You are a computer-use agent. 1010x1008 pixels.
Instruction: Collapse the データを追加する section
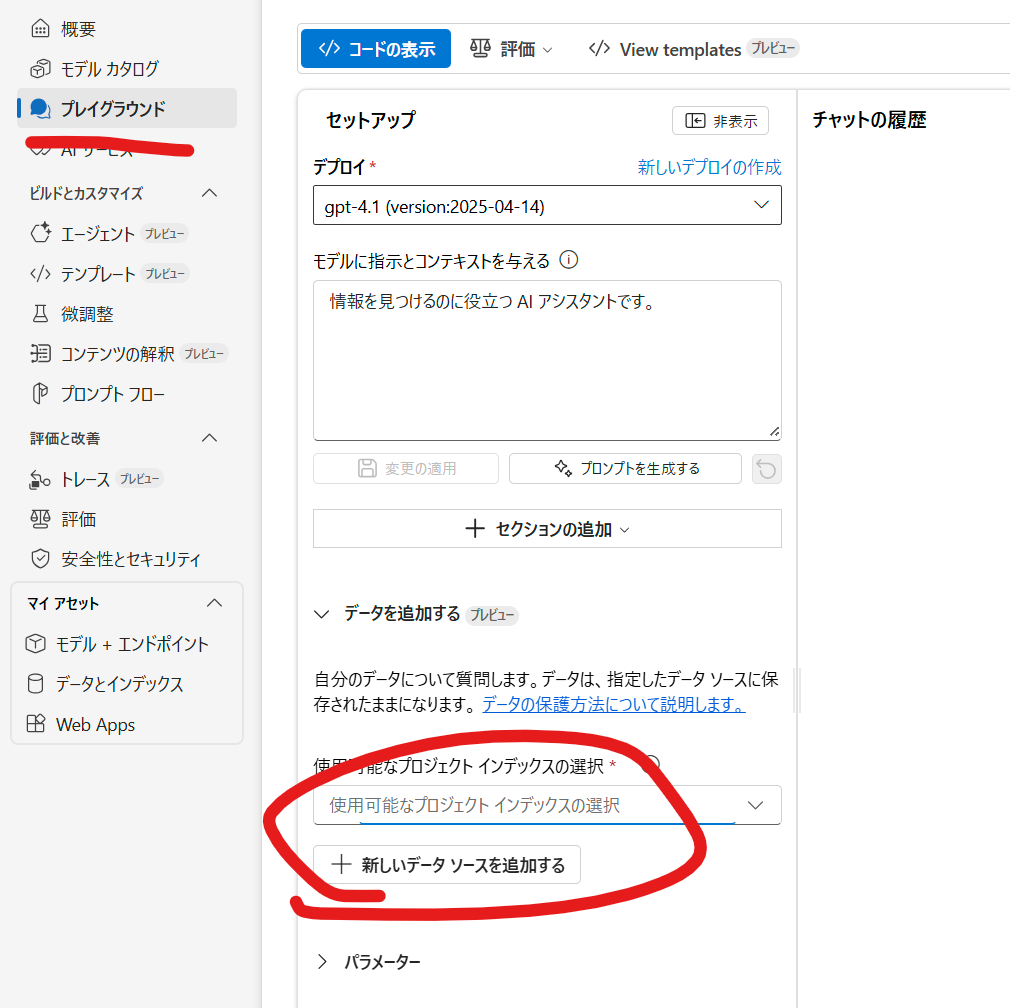pyautogui.click(x=322, y=614)
